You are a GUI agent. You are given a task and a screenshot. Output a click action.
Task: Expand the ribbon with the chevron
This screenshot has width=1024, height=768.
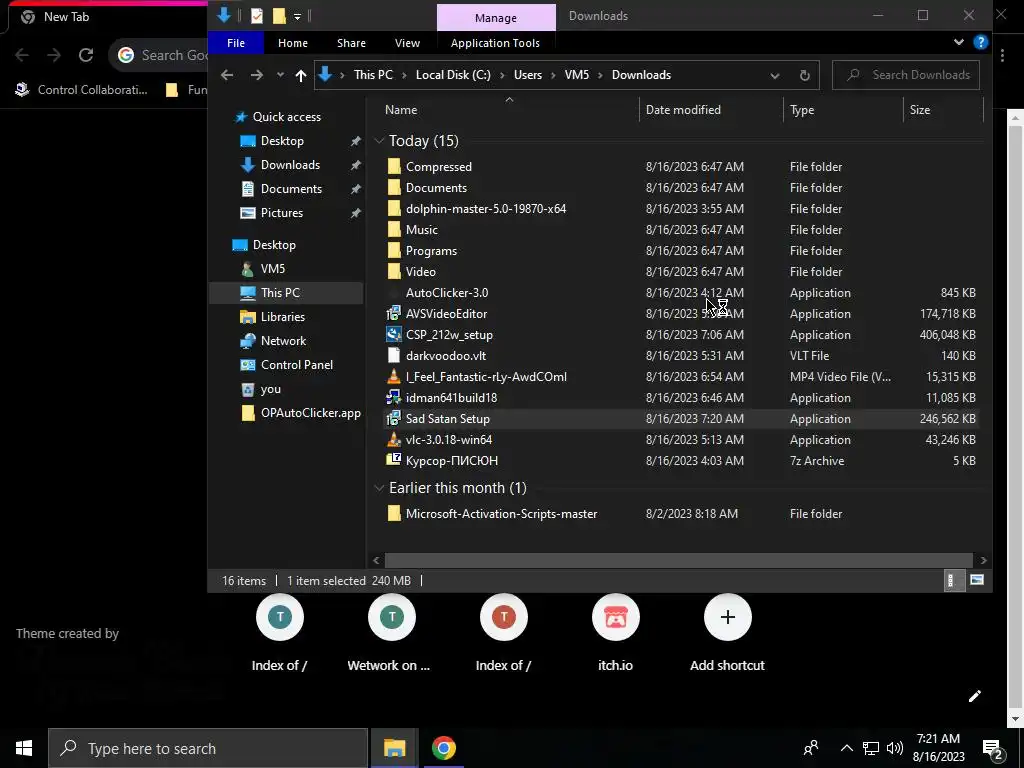tap(958, 42)
